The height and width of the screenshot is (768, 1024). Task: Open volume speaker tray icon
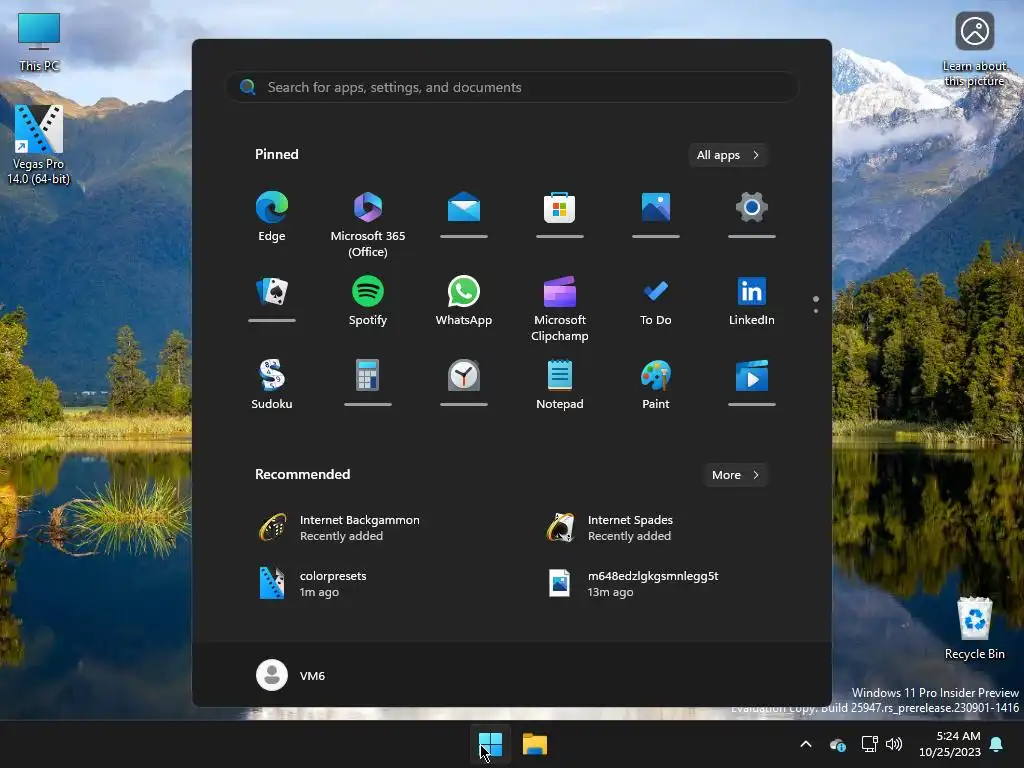(894, 744)
